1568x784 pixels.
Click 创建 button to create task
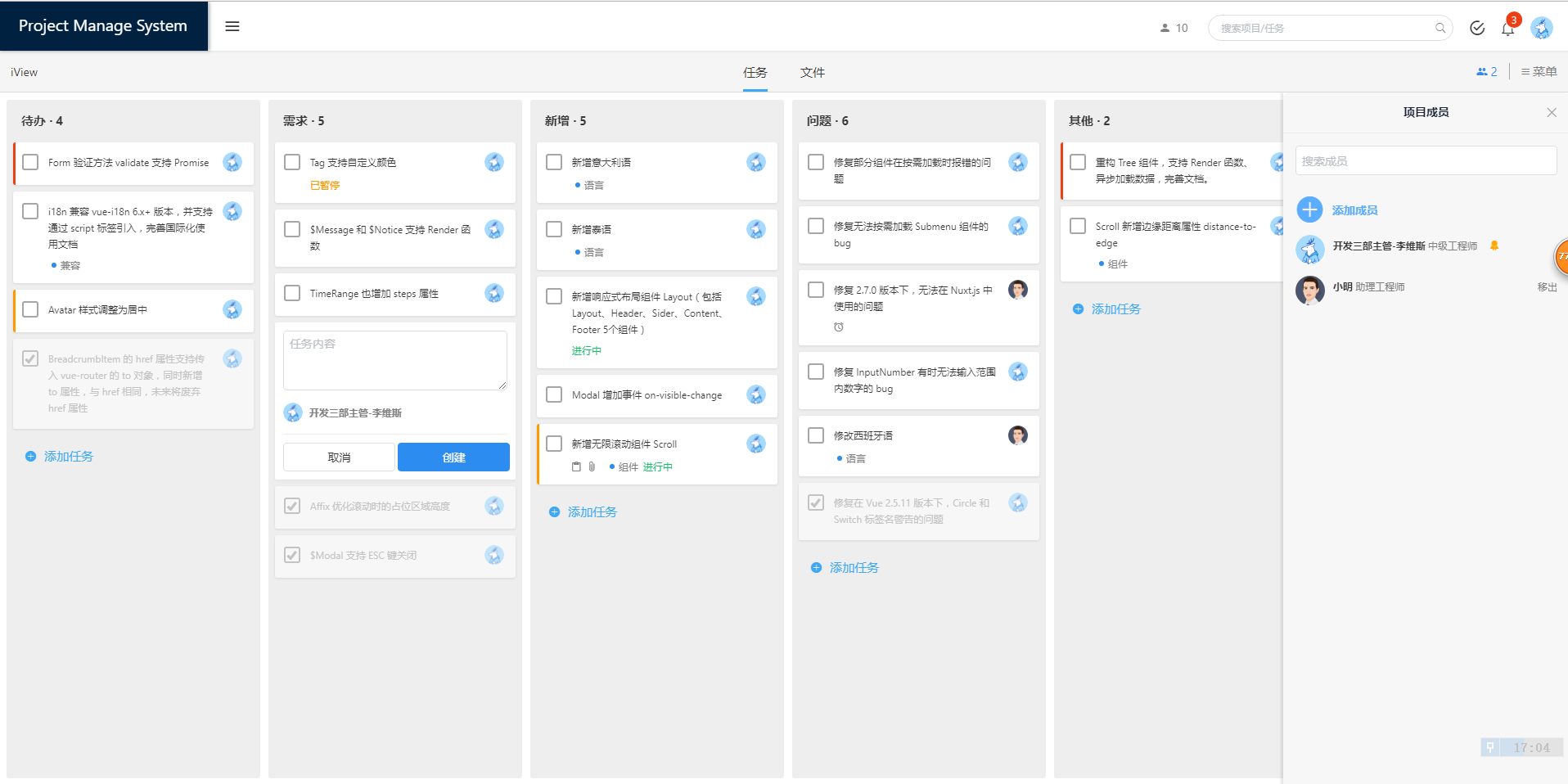tap(453, 457)
